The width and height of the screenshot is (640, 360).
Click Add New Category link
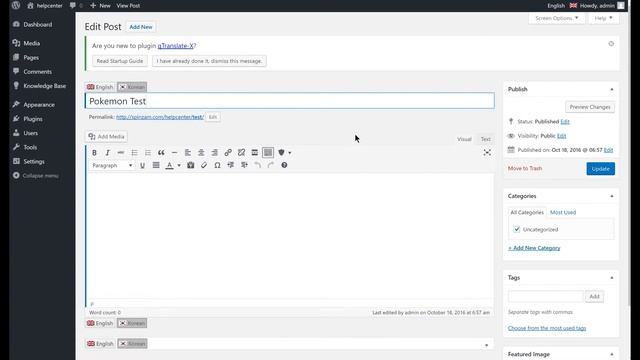[534, 248]
